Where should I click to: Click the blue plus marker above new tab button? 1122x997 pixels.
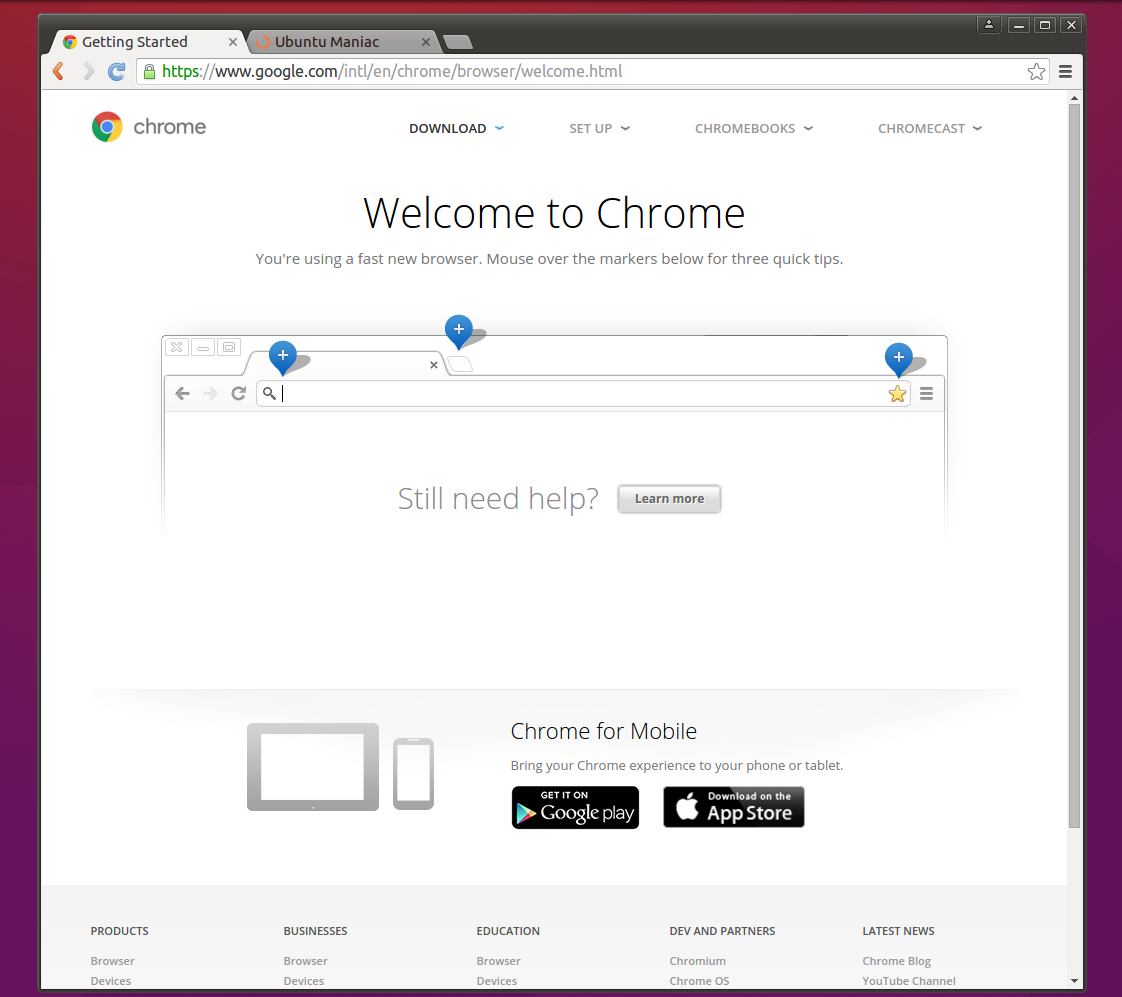coord(459,331)
